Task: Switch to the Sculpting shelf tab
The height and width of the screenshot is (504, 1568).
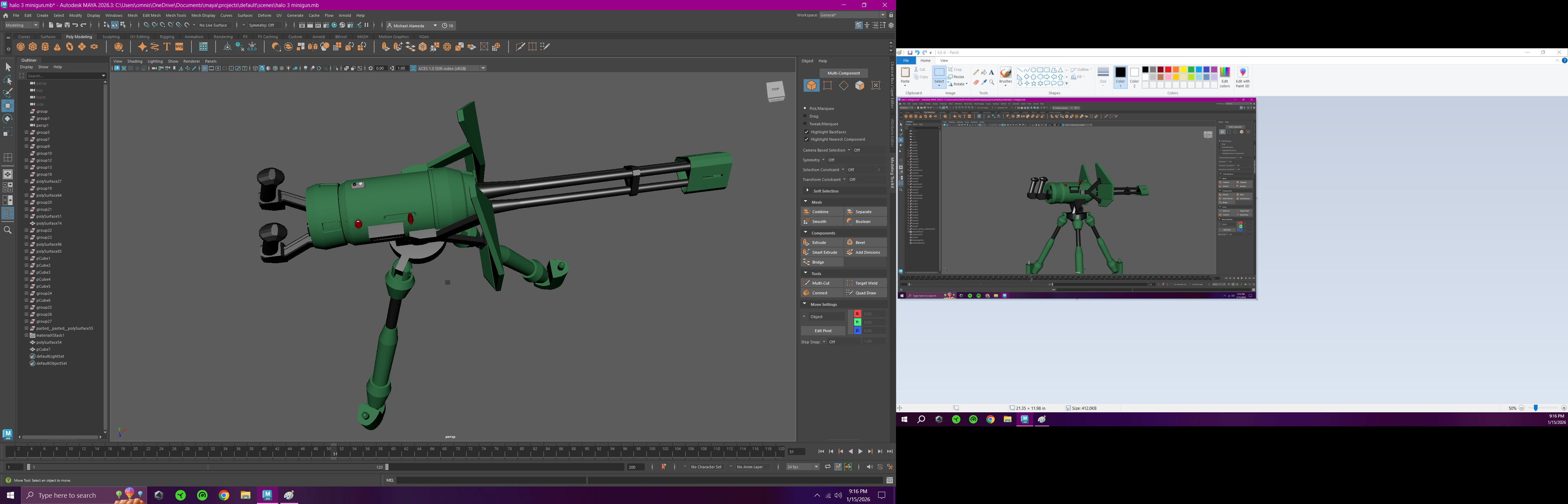Action: 111,36
